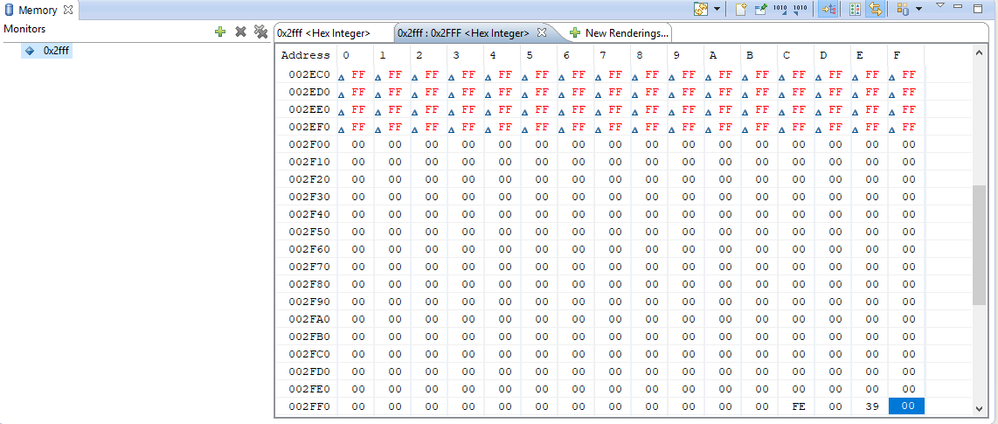This screenshot has height=424, width=998.
Task: Select address row 002FC0
Action: tap(309, 354)
